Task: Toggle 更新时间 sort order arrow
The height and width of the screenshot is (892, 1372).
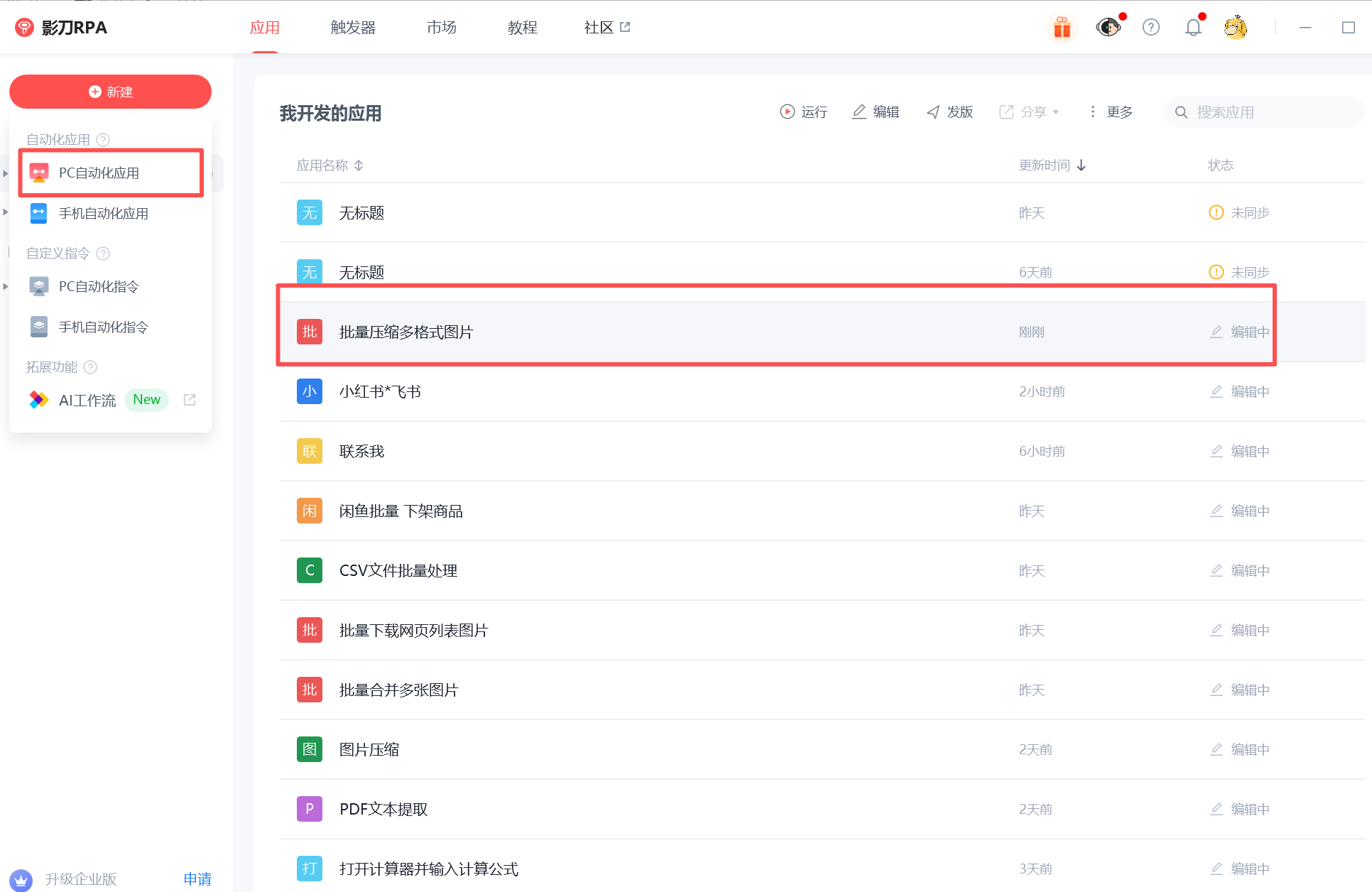Action: click(1082, 165)
